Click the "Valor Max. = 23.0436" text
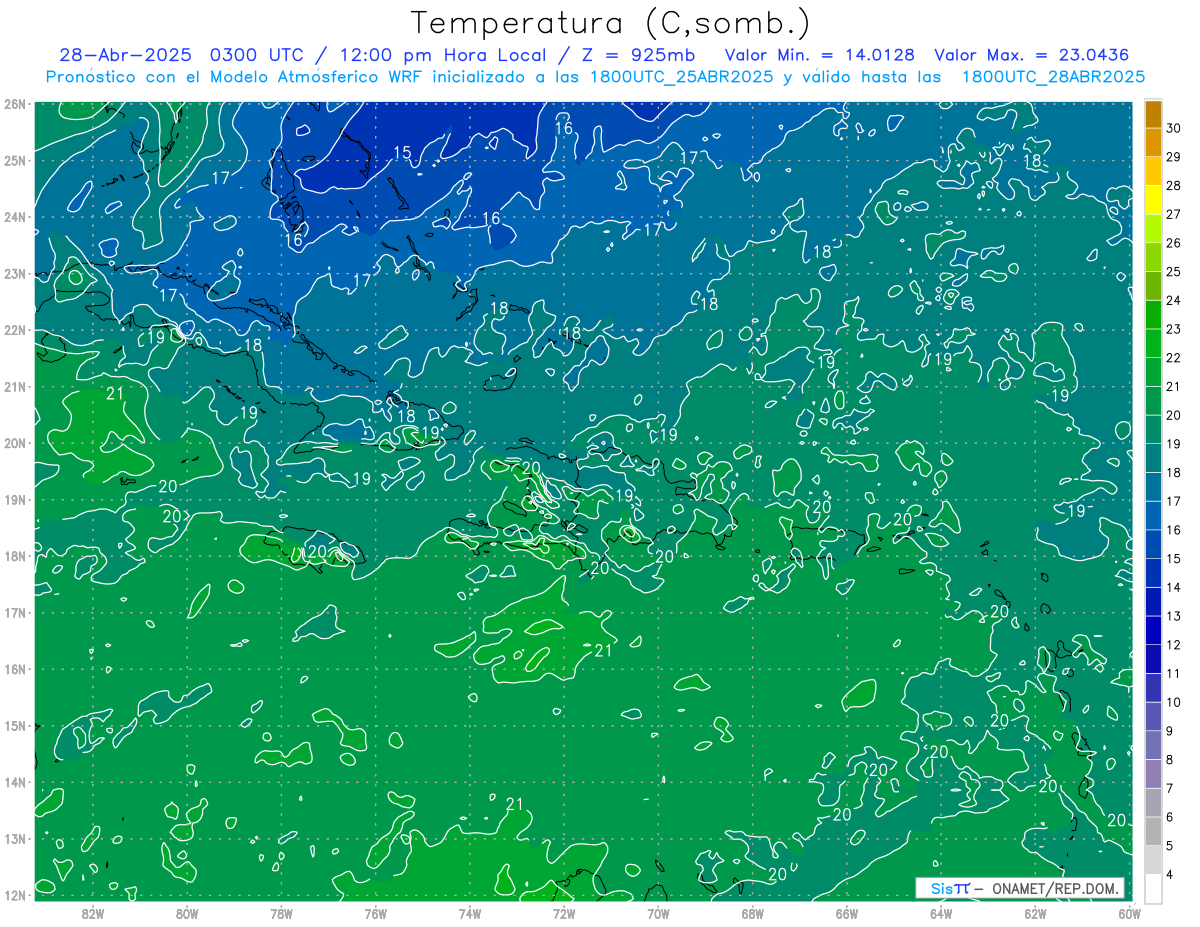Viewport: 1200px width, 927px height. click(1032, 55)
